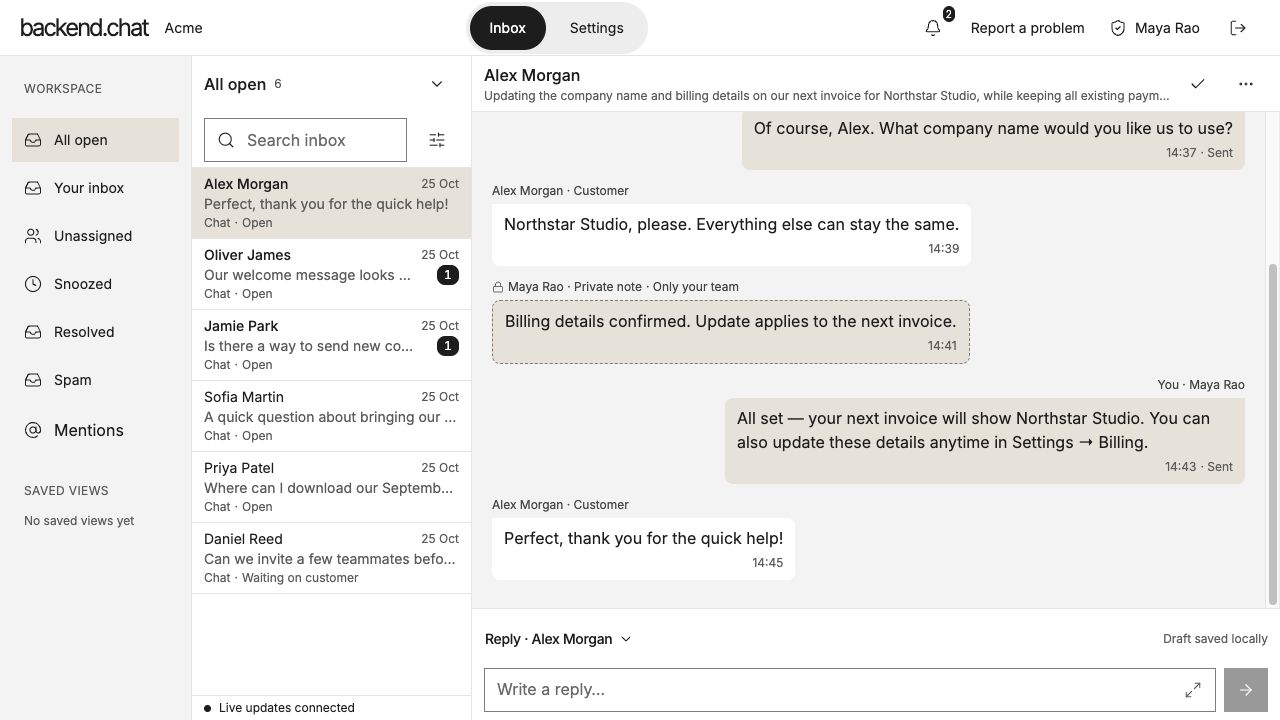Open Maya Rao profile

pos(1155,28)
